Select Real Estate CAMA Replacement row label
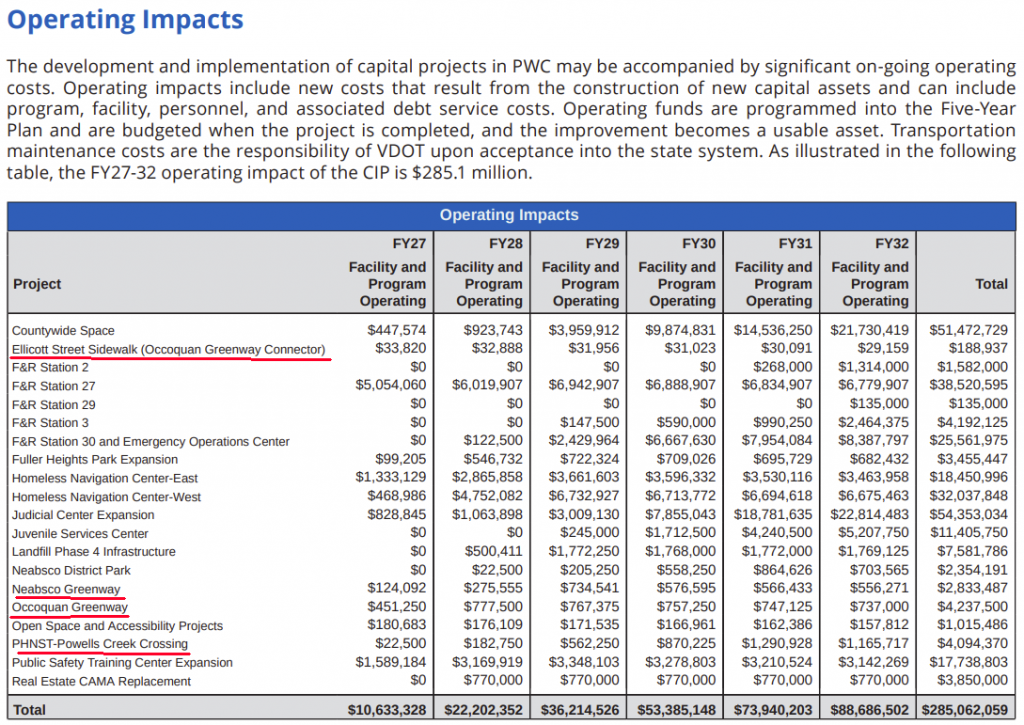 tap(101, 681)
